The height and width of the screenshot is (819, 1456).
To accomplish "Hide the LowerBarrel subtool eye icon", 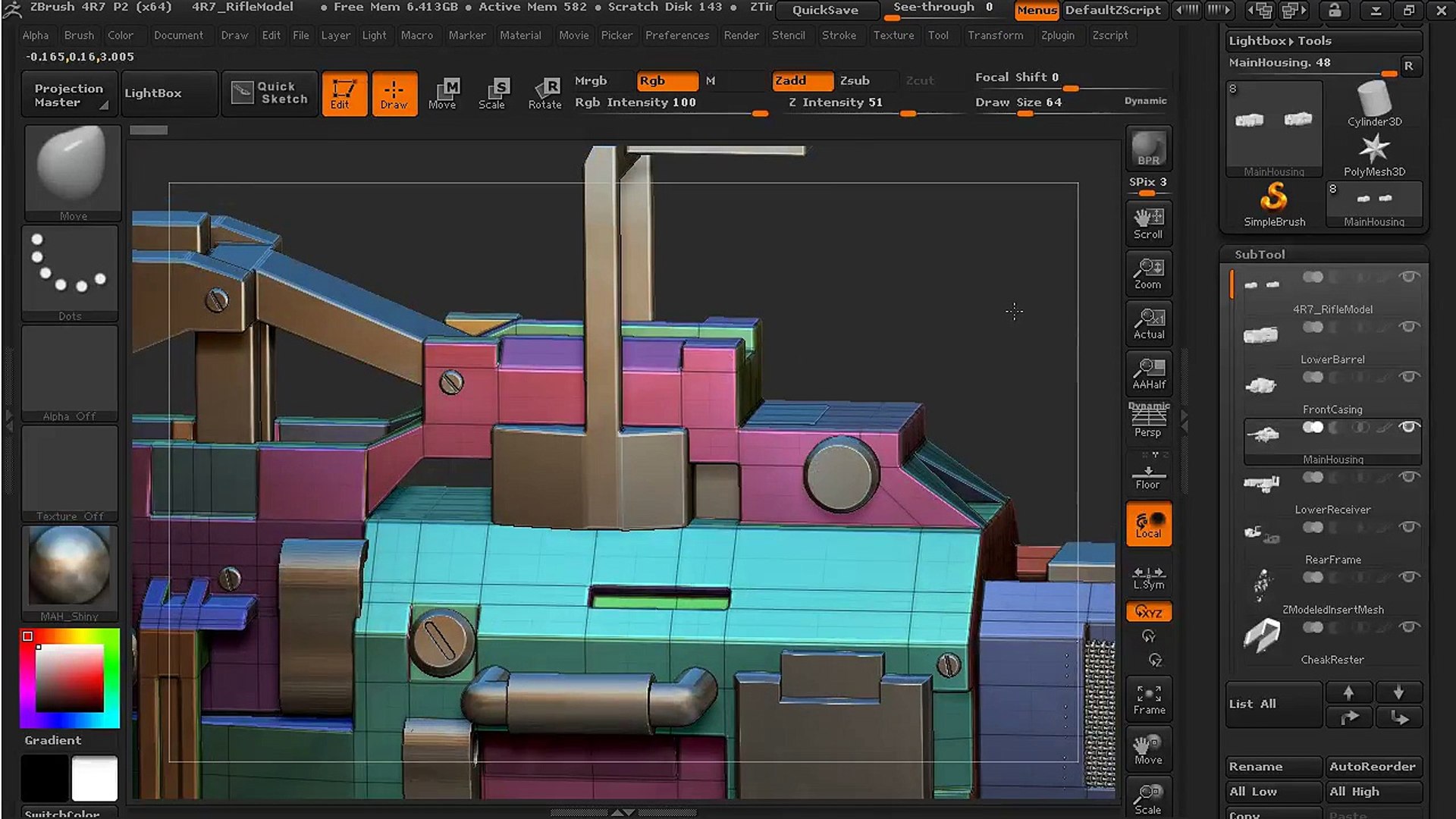I will (1409, 327).
